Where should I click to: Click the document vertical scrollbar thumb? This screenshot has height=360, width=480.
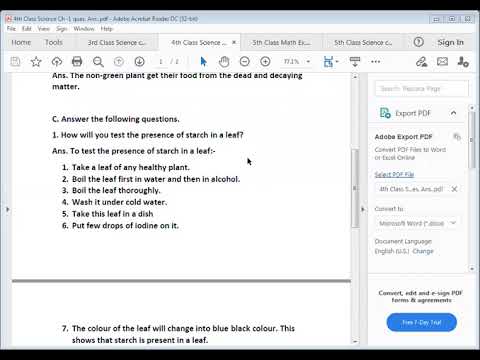click(x=356, y=188)
